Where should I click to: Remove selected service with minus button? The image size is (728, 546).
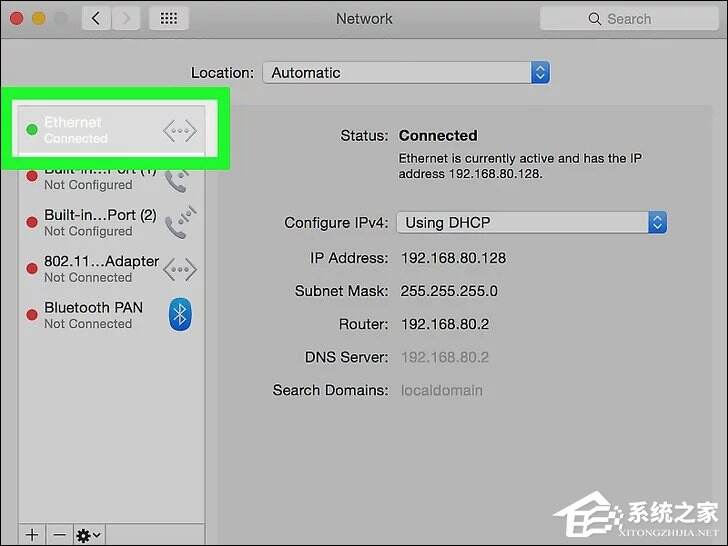tap(59, 535)
